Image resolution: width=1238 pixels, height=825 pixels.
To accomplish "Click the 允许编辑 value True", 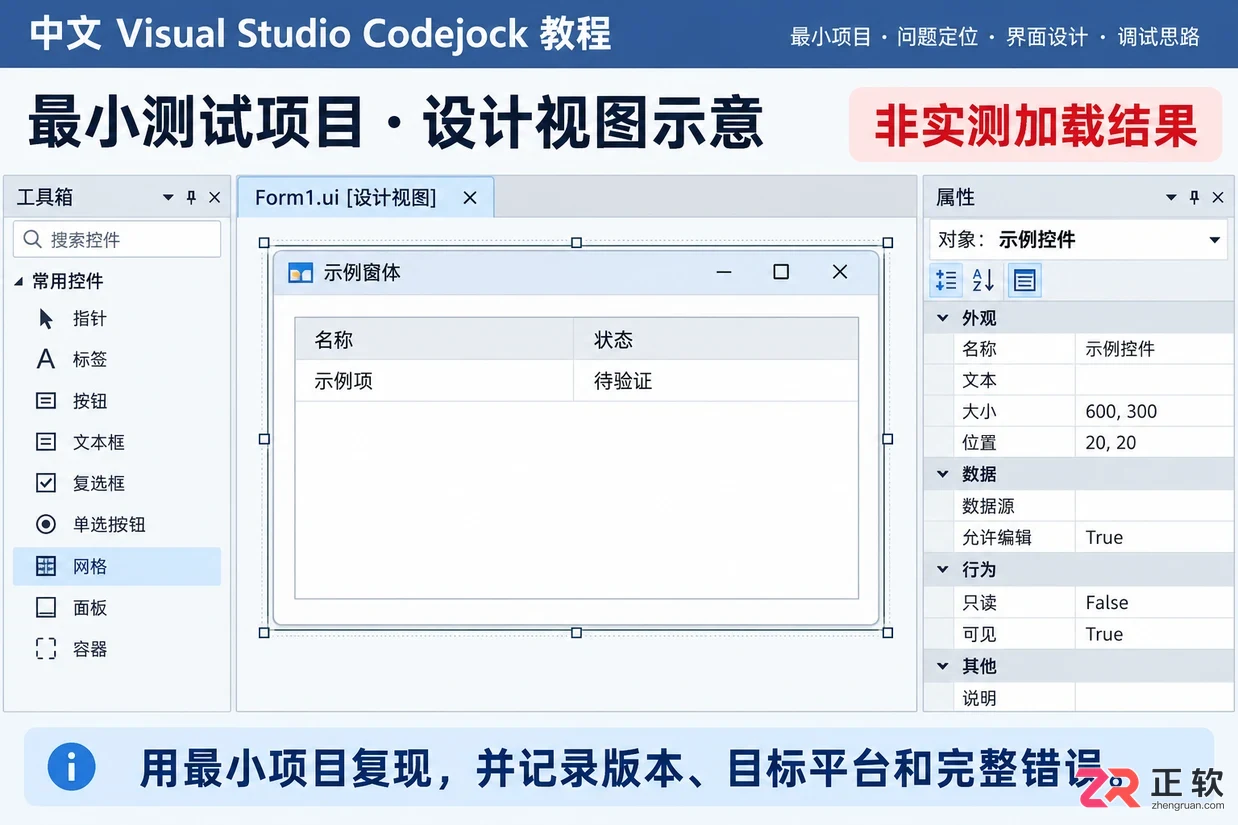I will (x=1154, y=537).
